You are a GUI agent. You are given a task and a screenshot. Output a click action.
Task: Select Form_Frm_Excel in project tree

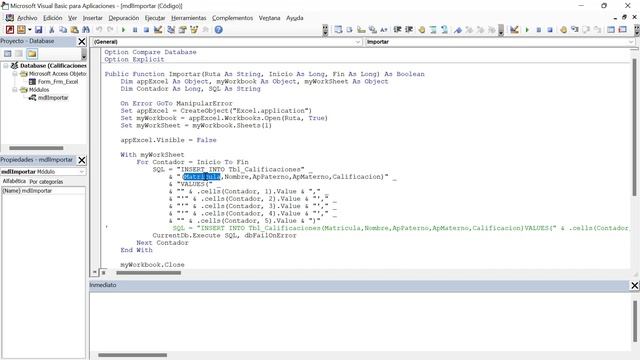[58, 82]
